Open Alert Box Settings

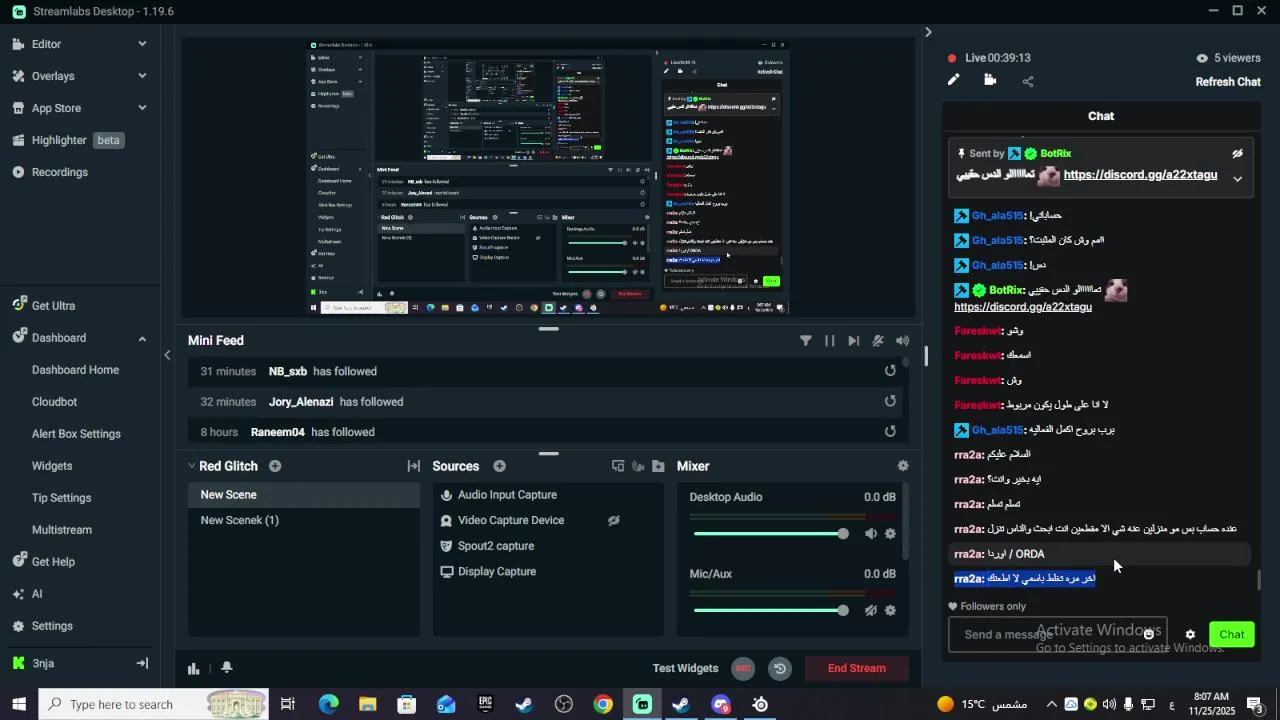[x=76, y=434]
